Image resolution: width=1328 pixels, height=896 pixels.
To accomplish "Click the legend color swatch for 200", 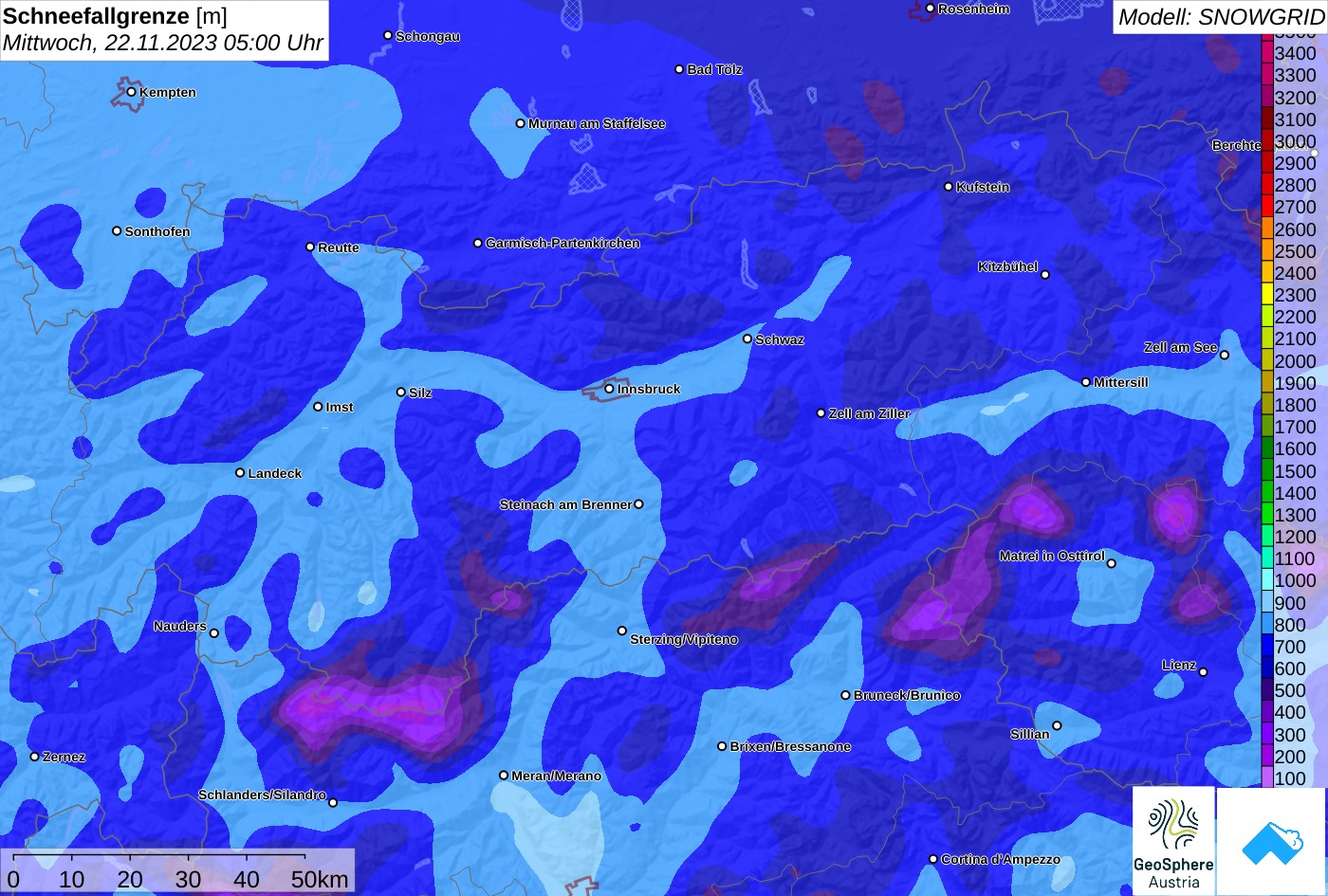I will (1266, 756).
